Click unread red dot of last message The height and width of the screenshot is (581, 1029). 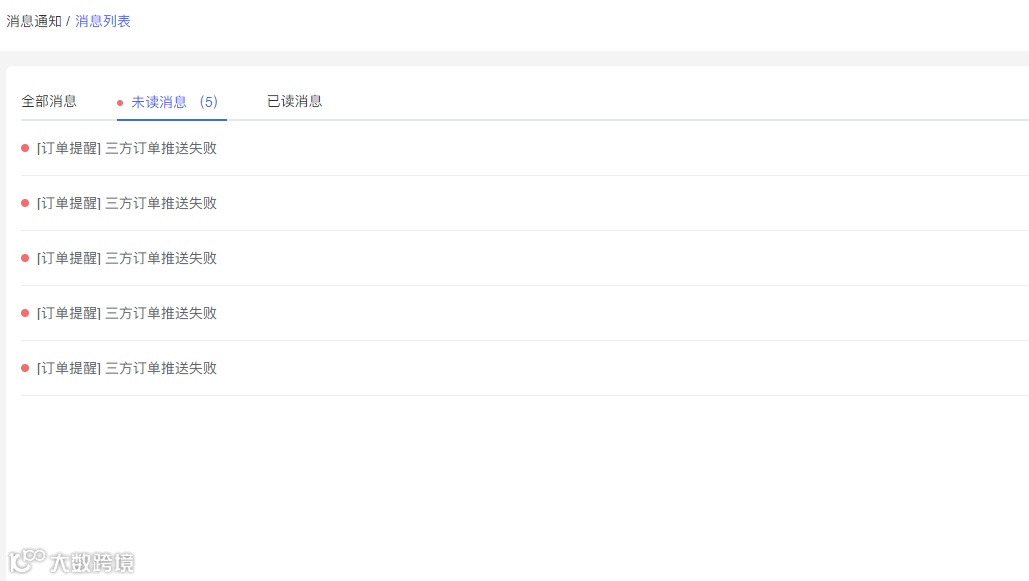click(25, 368)
